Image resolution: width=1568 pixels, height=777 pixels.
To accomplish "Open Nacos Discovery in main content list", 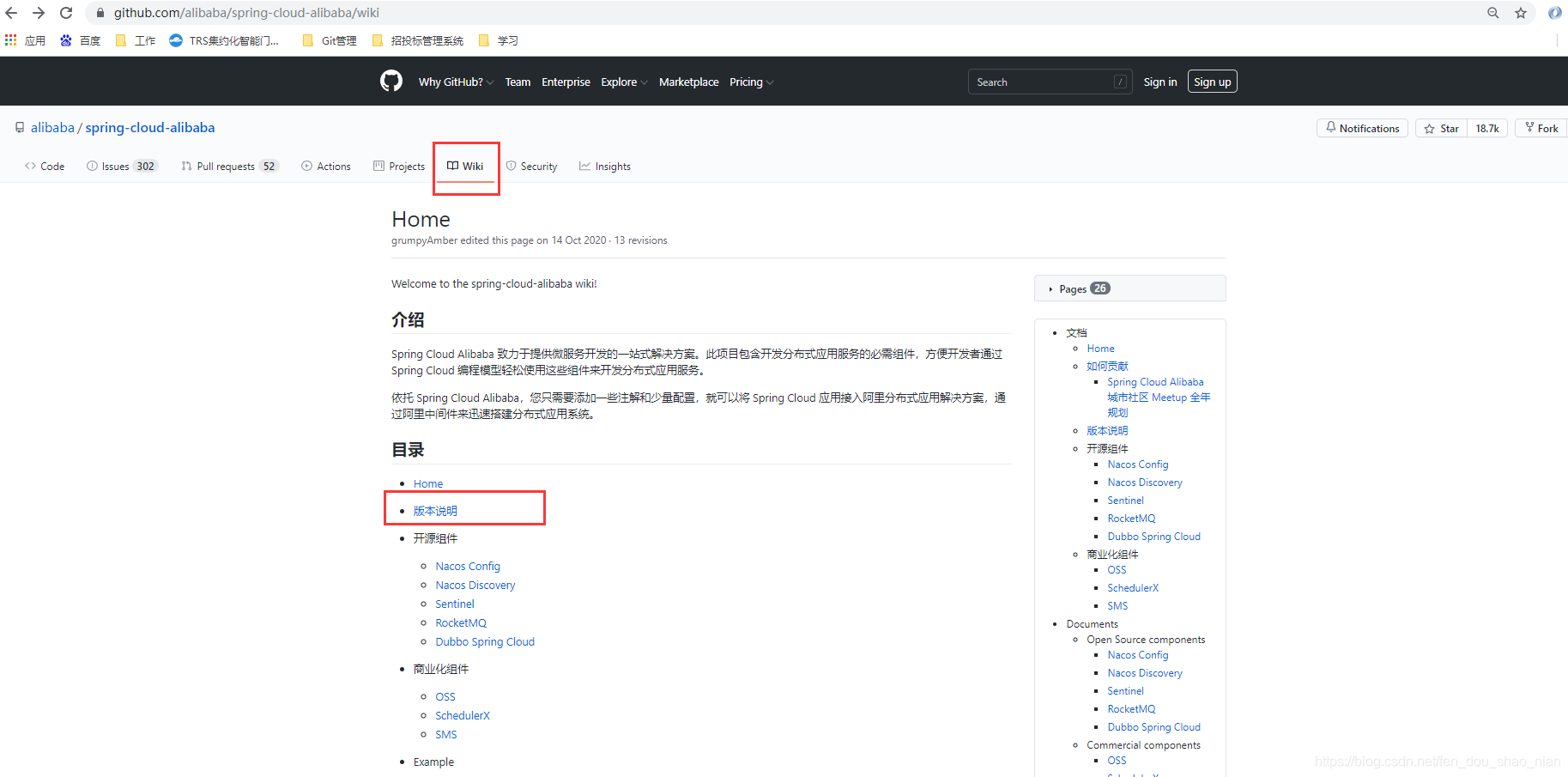I will (475, 586).
